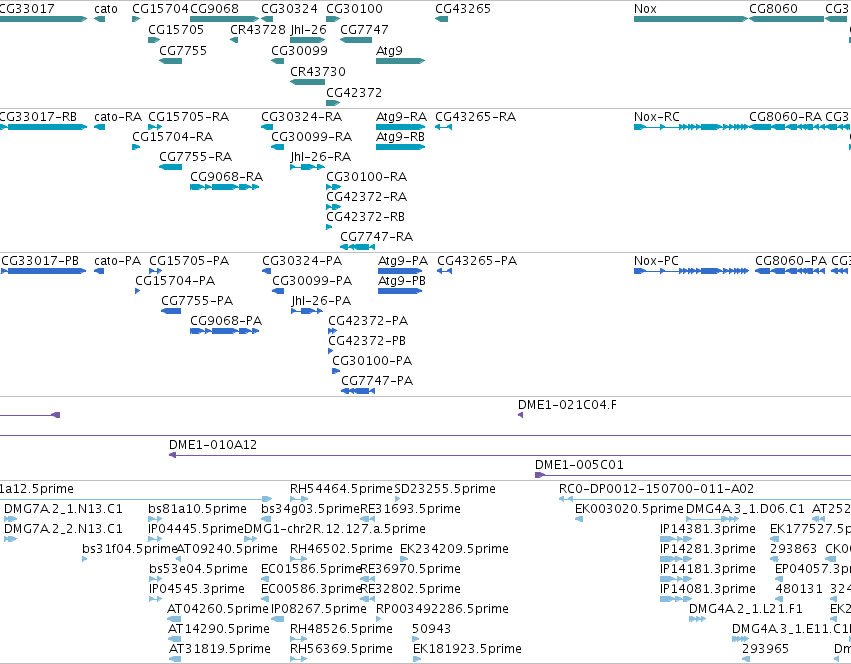Click the "Atg9" gene label

tap(389, 51)
